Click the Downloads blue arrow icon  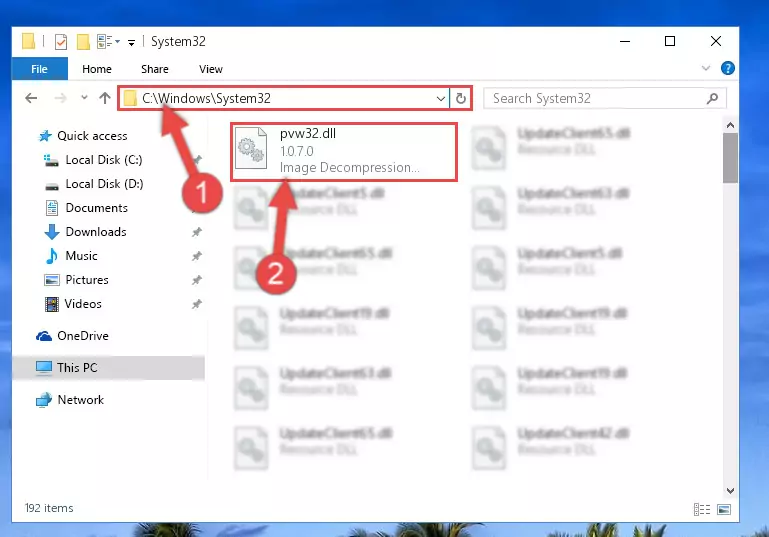(x=52, y=232)
